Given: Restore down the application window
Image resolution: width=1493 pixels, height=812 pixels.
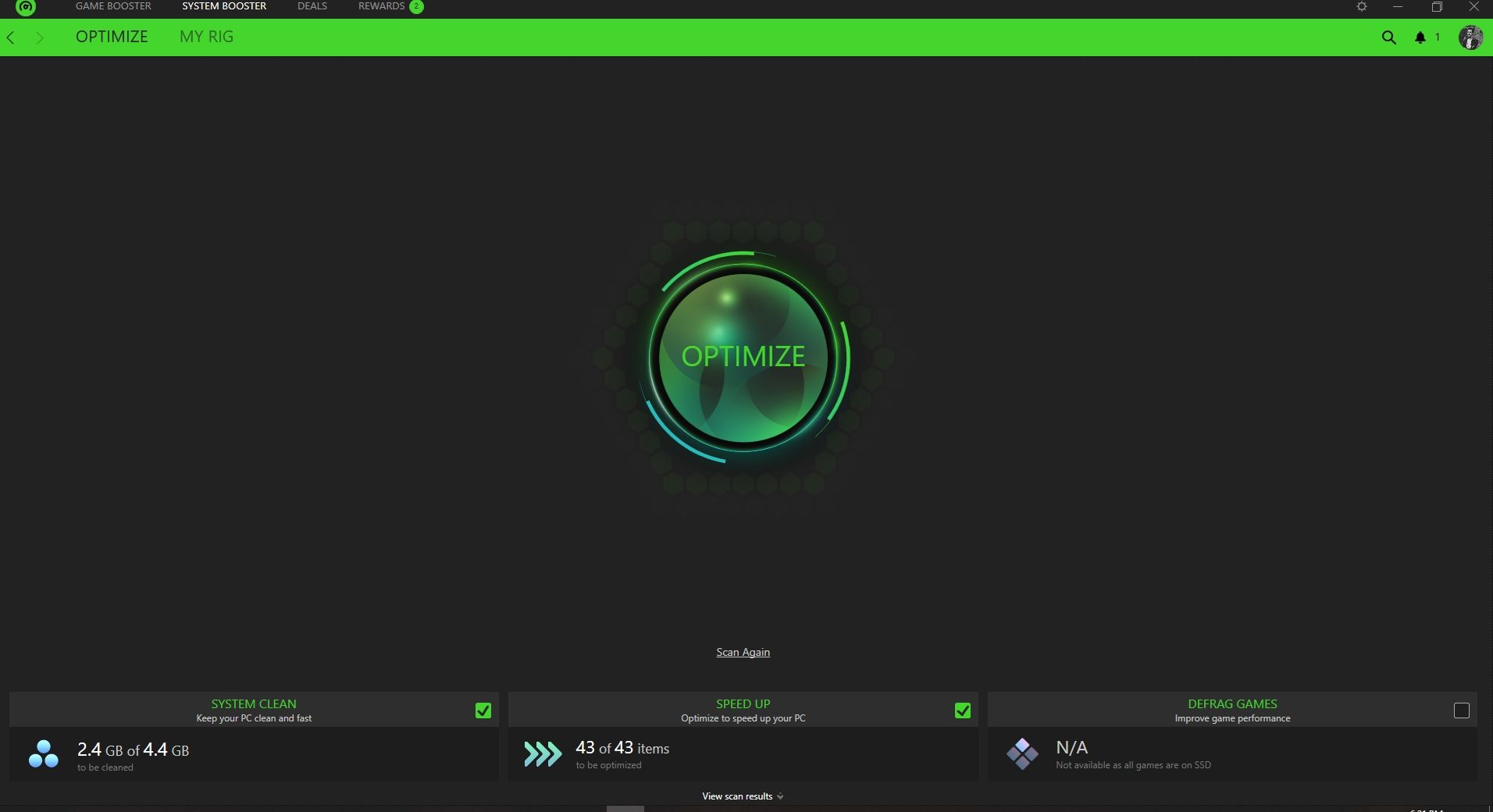Looking at the screenshot, I should click(1437, 7).
